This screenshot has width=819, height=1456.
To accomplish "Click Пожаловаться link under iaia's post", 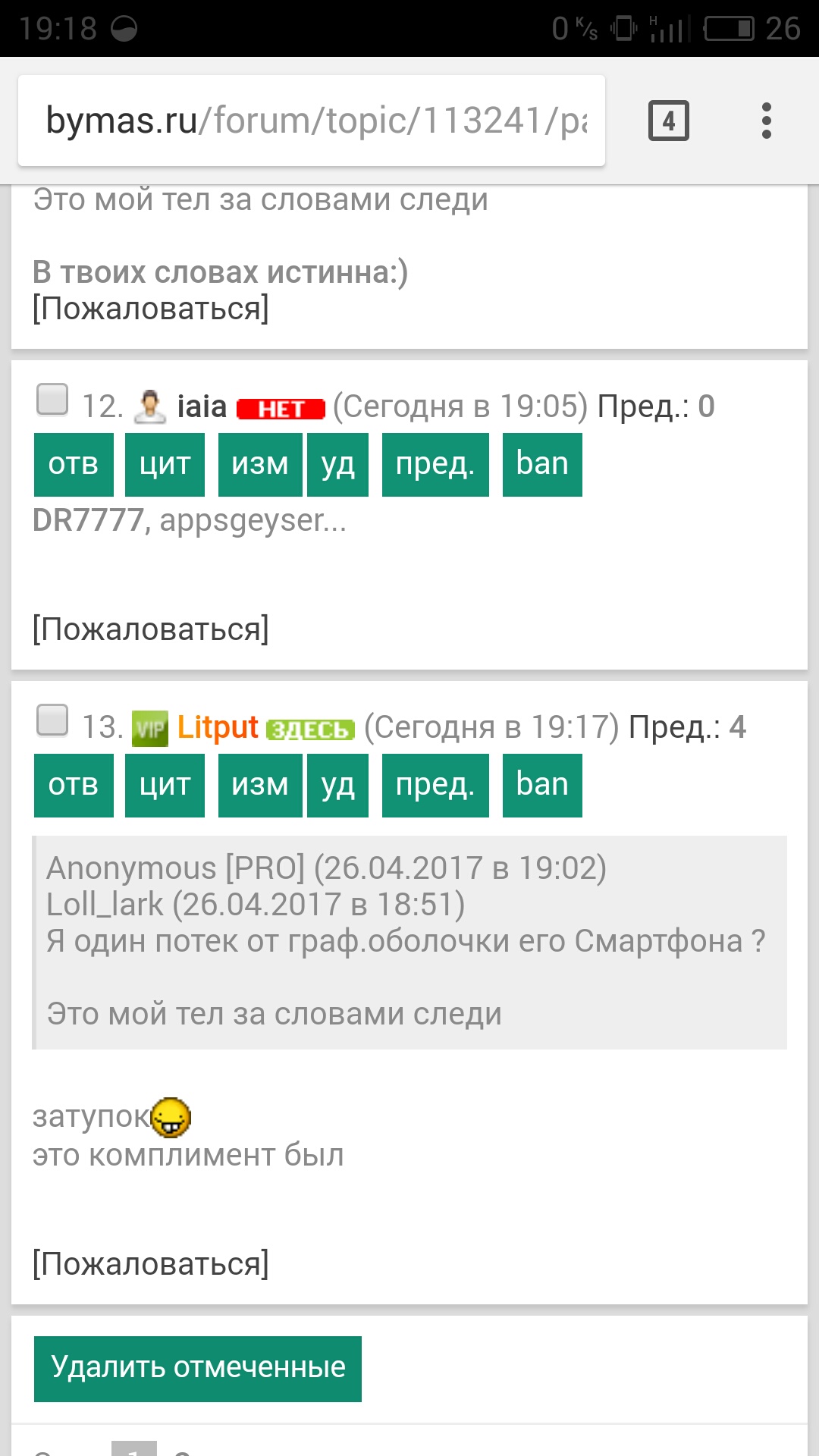I will pyautogui.click(x=150, y=629).
